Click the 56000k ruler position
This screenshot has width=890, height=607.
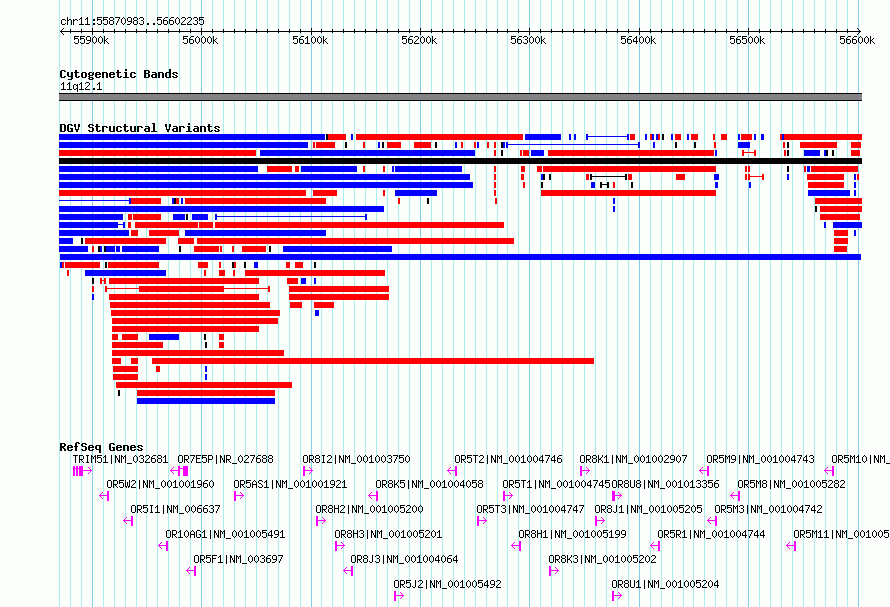tap(200, 40)
